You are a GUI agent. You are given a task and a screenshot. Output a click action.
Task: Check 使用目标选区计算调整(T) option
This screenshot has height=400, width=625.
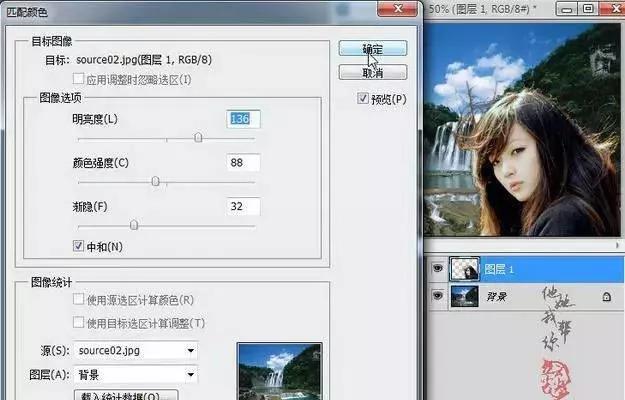click(x=79, y=322)
